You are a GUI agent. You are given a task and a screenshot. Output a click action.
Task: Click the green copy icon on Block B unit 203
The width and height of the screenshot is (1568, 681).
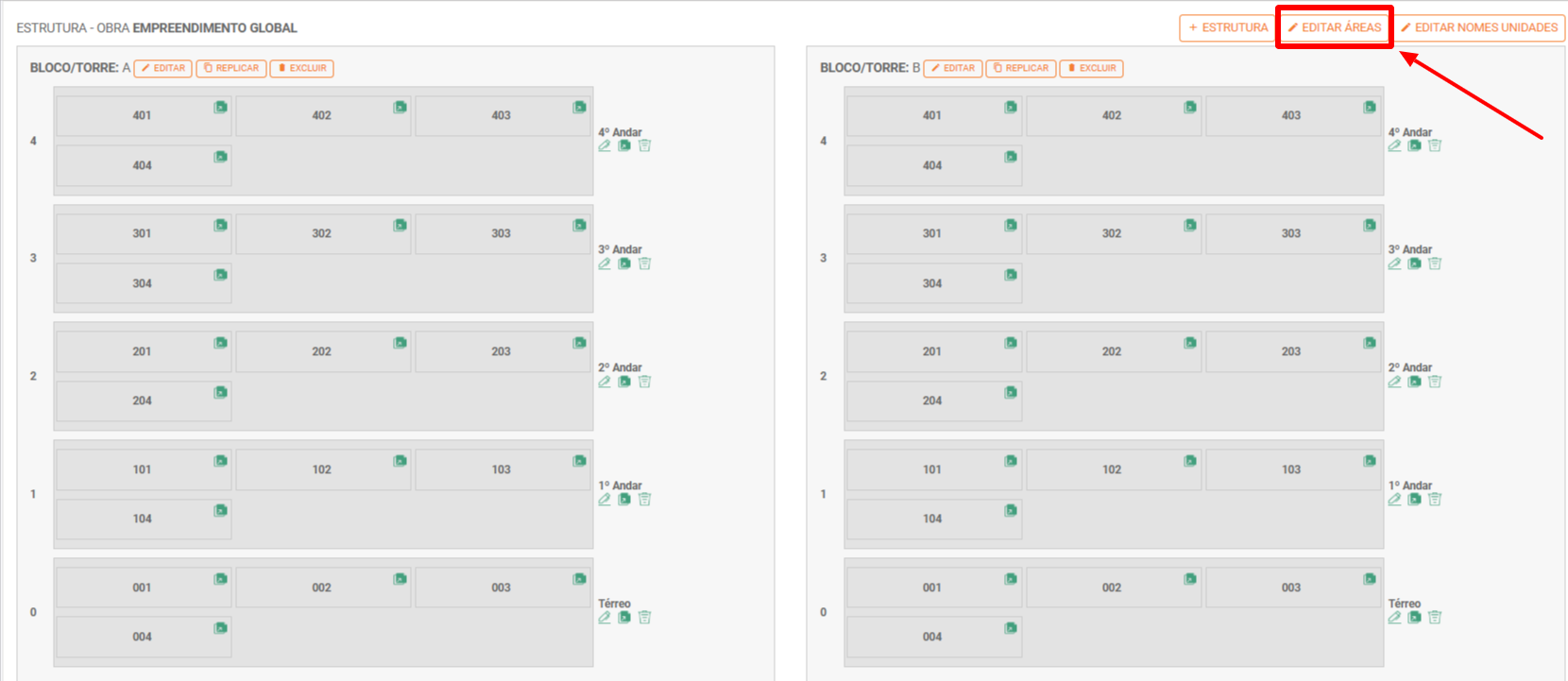coord(1370,343)
